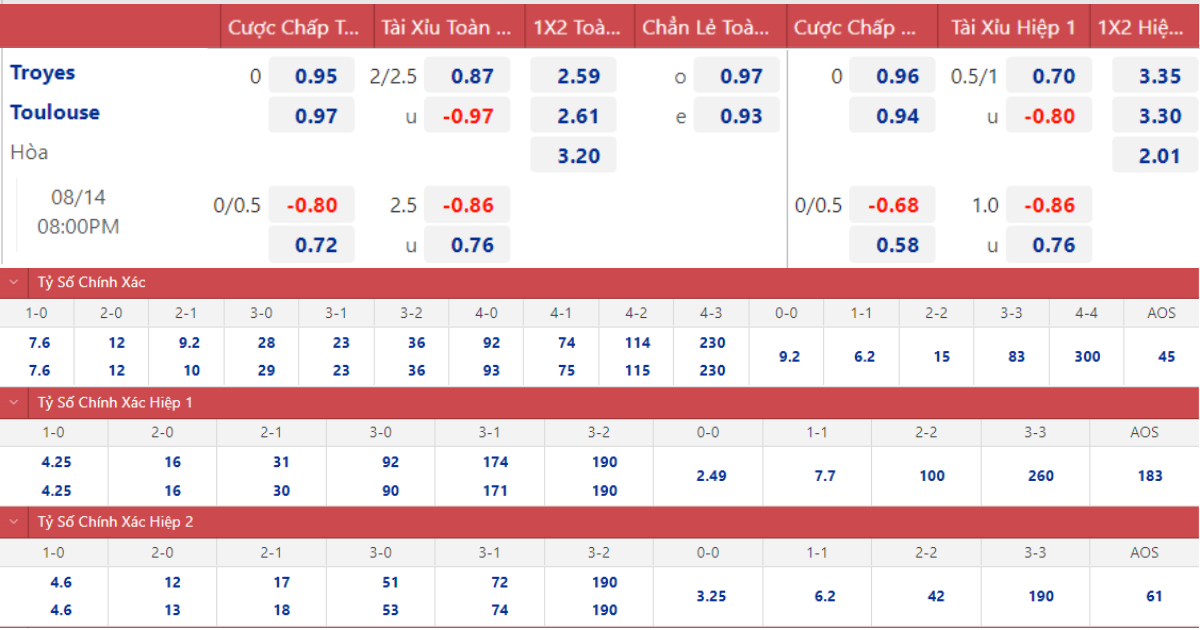Select odd (o) odds 0.97
Viewport: 1200px width, 630px height.
pos(738,75)
